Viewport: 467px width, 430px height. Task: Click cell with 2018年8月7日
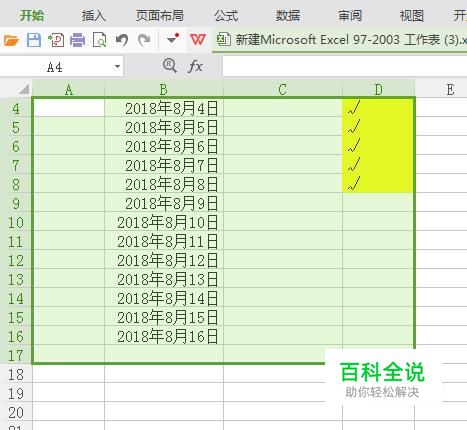[x=164, y=166]
